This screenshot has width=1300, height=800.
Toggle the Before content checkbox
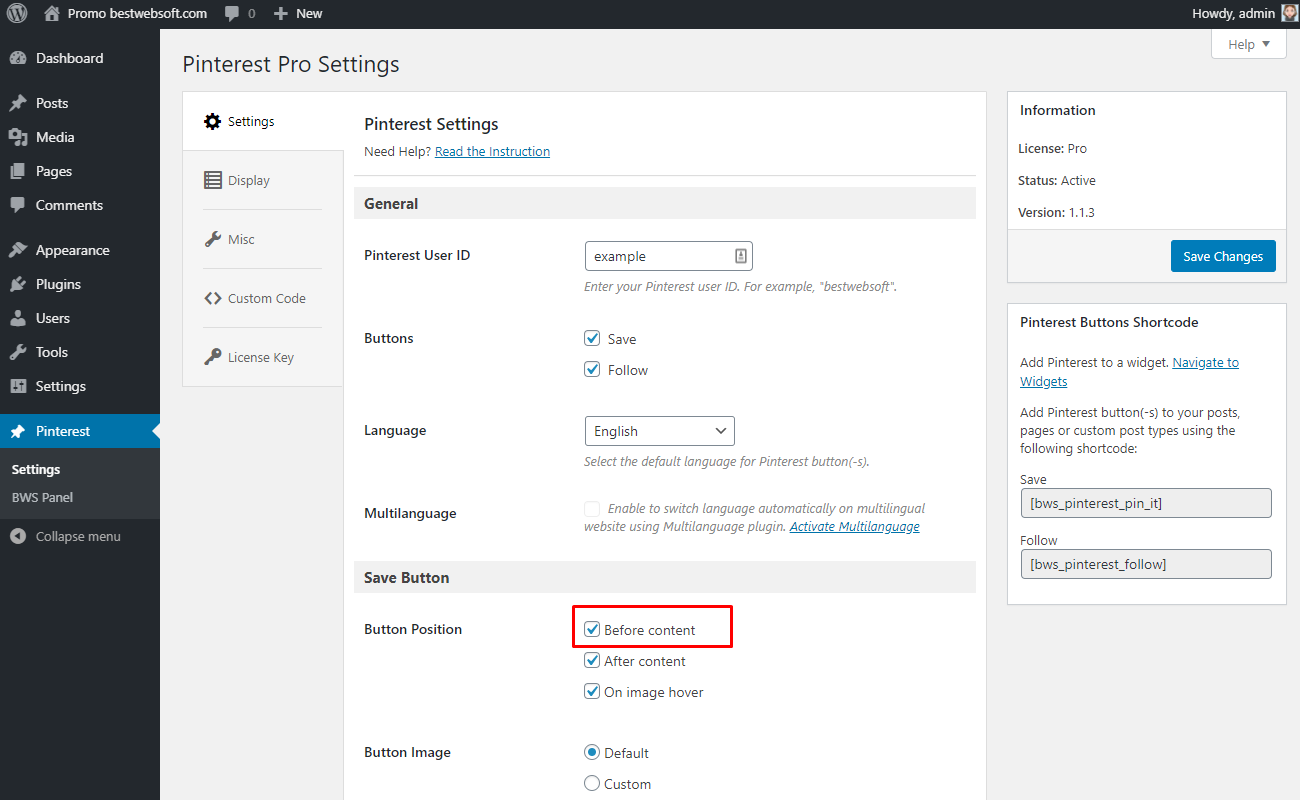tap(592, 630)
